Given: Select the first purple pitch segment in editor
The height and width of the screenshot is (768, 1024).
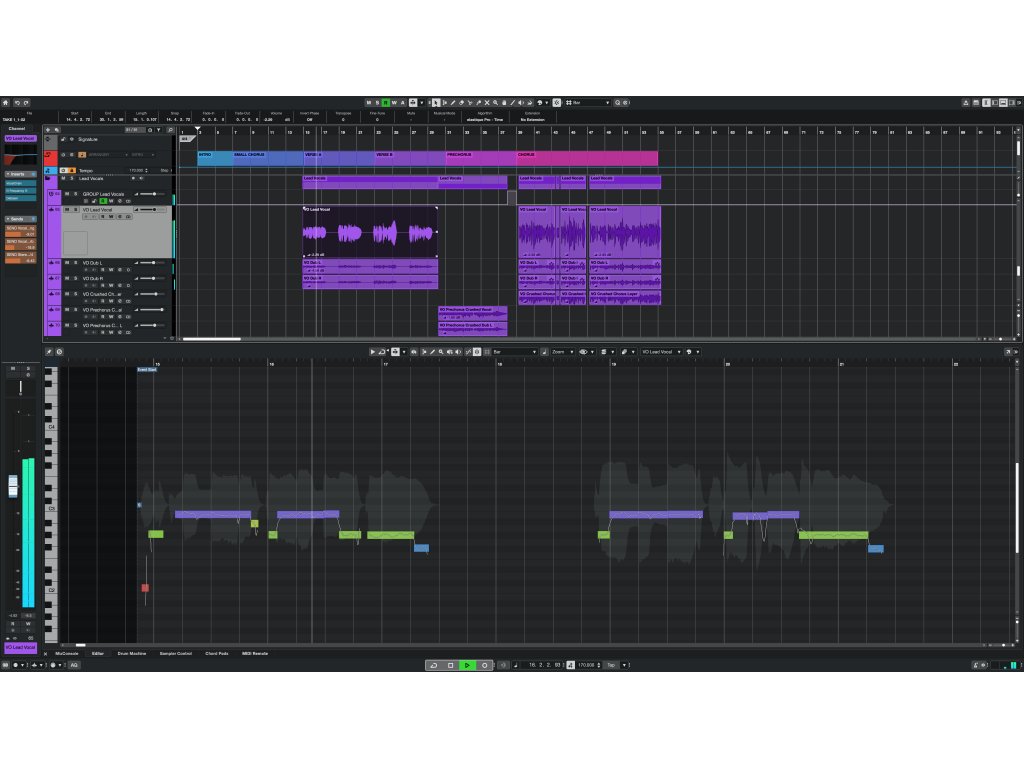Looking at the screenshot, I should click(212, 514).
